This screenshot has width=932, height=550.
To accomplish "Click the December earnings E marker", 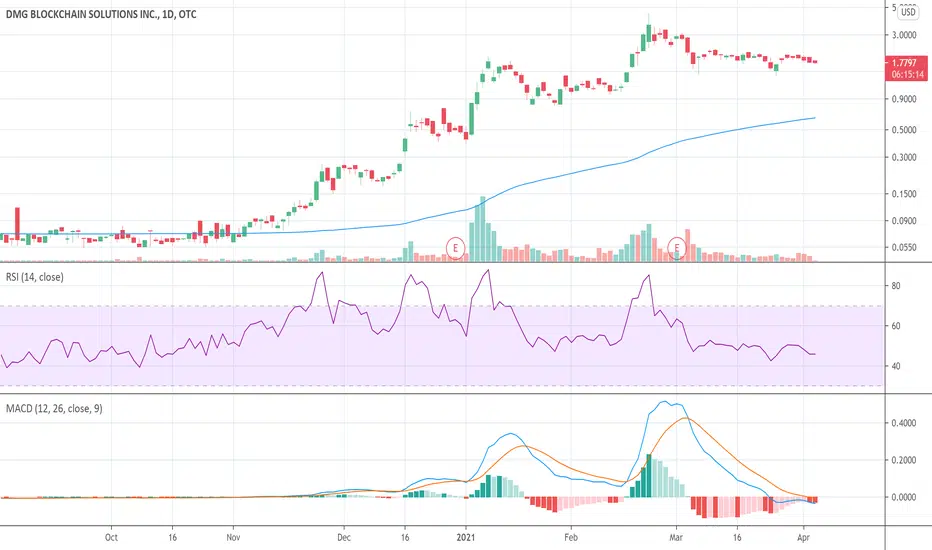I will tap(455, 247).
